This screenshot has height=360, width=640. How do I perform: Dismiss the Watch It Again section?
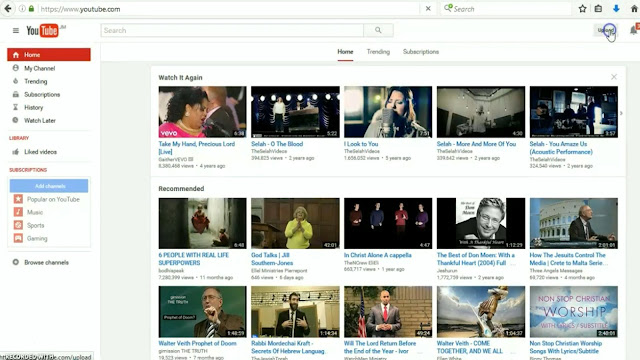pyautogui.click(x=614, y=77)
